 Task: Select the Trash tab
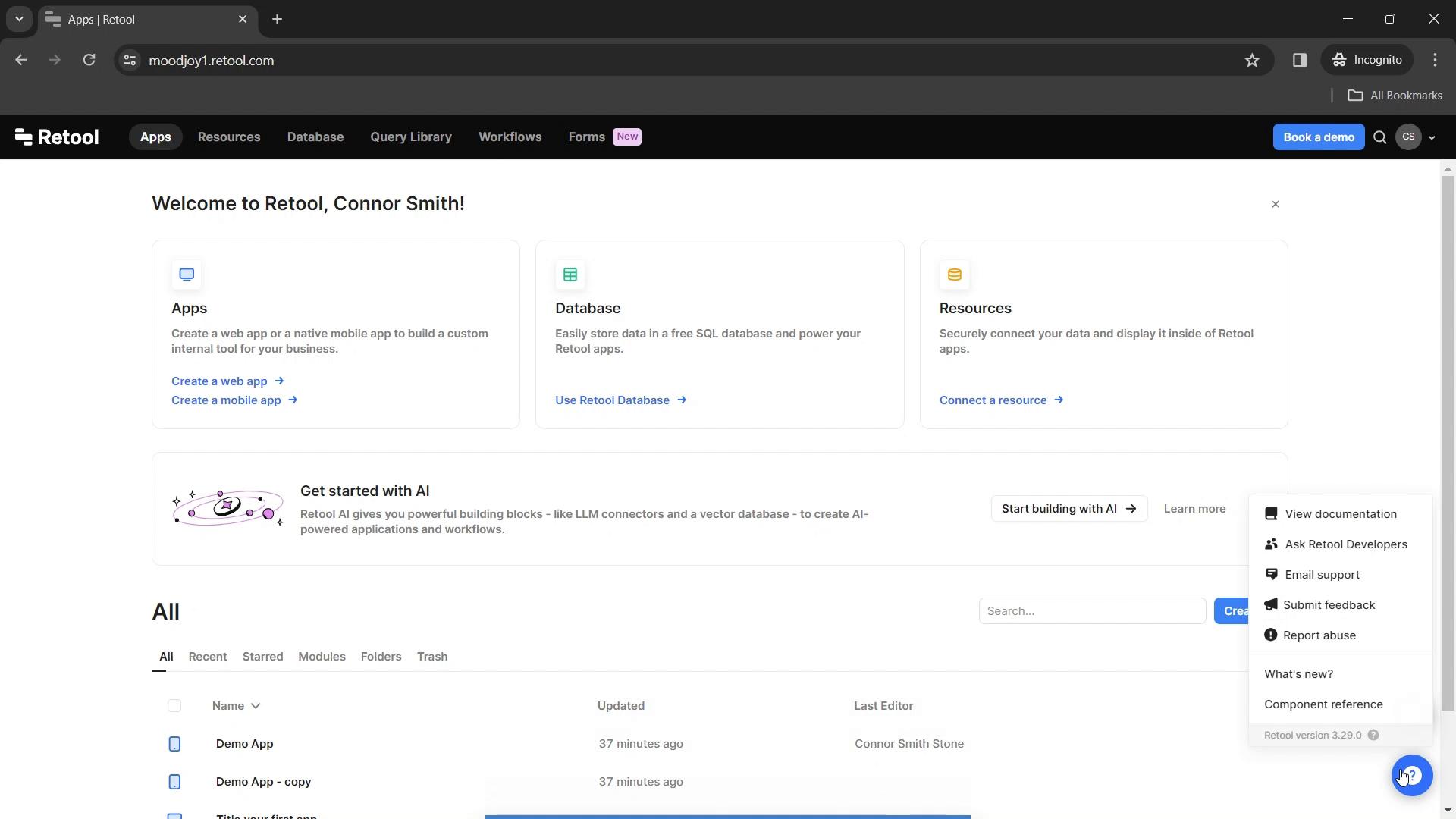(432, 656)
